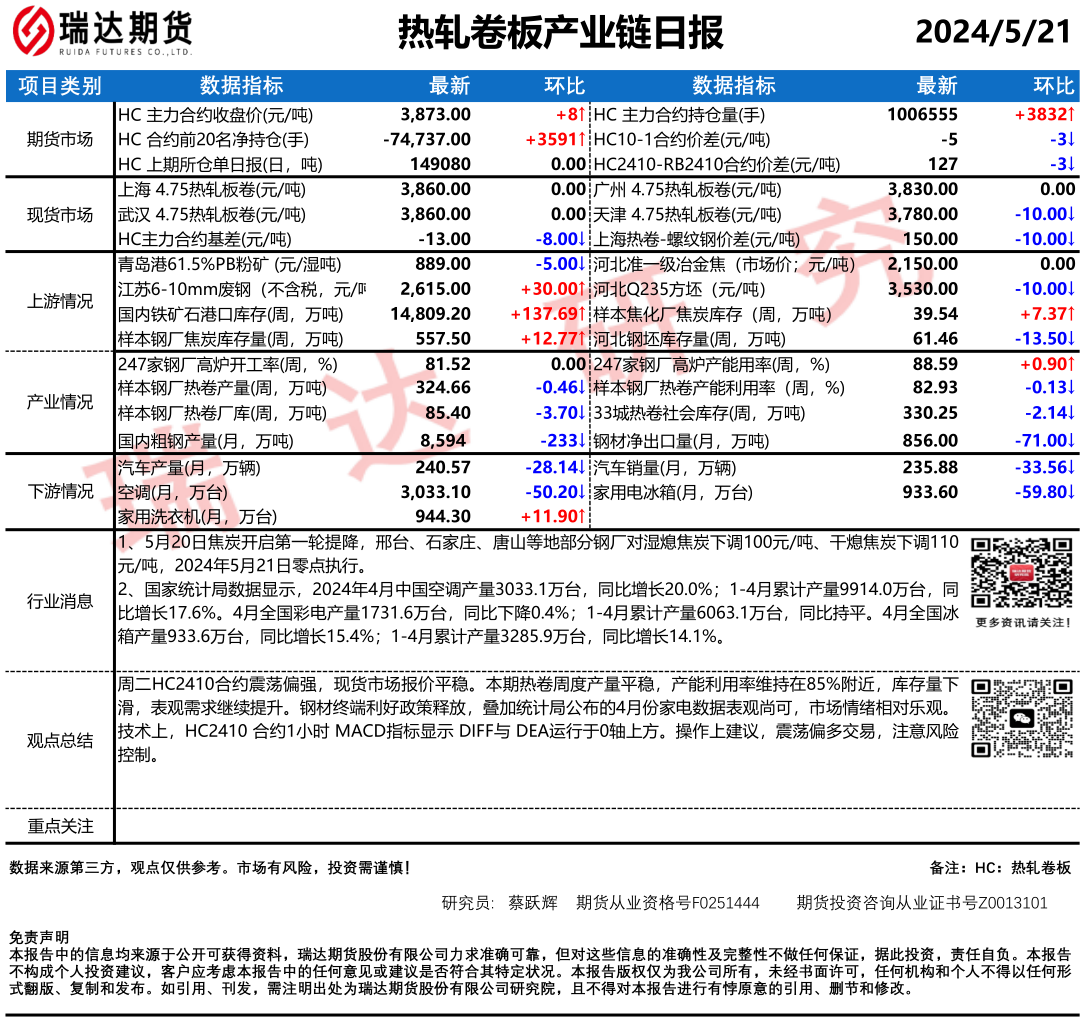Select the 上游情况 category cell
The height and width of the screenshot is (1021, 1084).
pyautogui.click(x=60, y=301)
